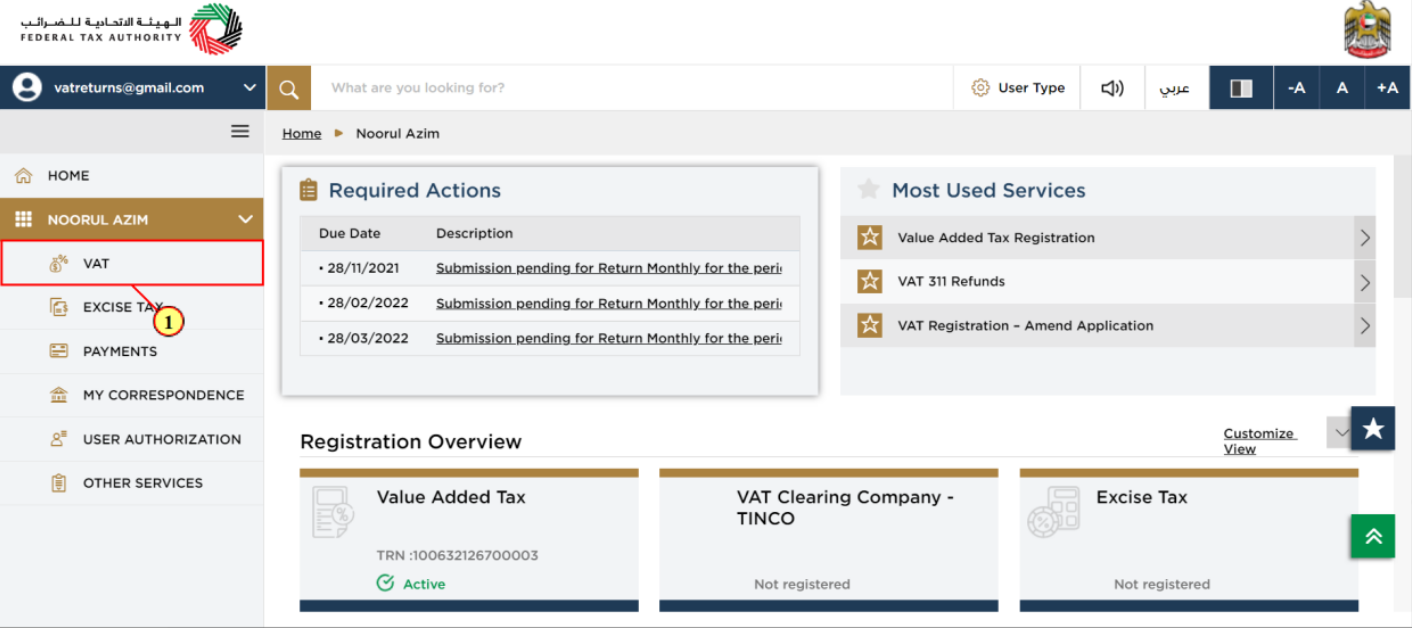1412x628 pixels.
Task: Increase font size with +A
Action: click(x=1387, y=88)
